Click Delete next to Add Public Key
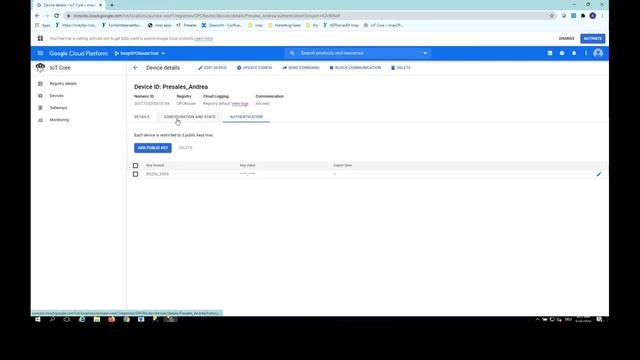The image size is (640, 360). (x=185, y=148)
